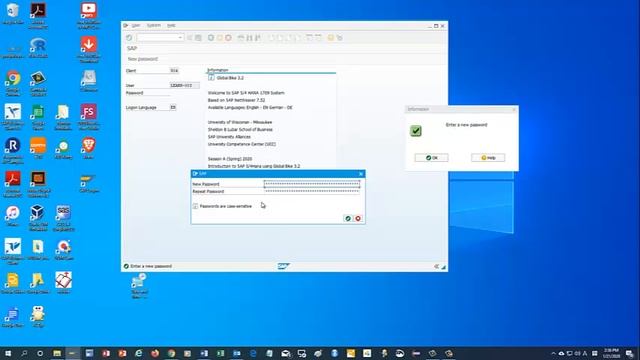Click the Logon Language field
The image size is (640, 360).
[173, 107]
